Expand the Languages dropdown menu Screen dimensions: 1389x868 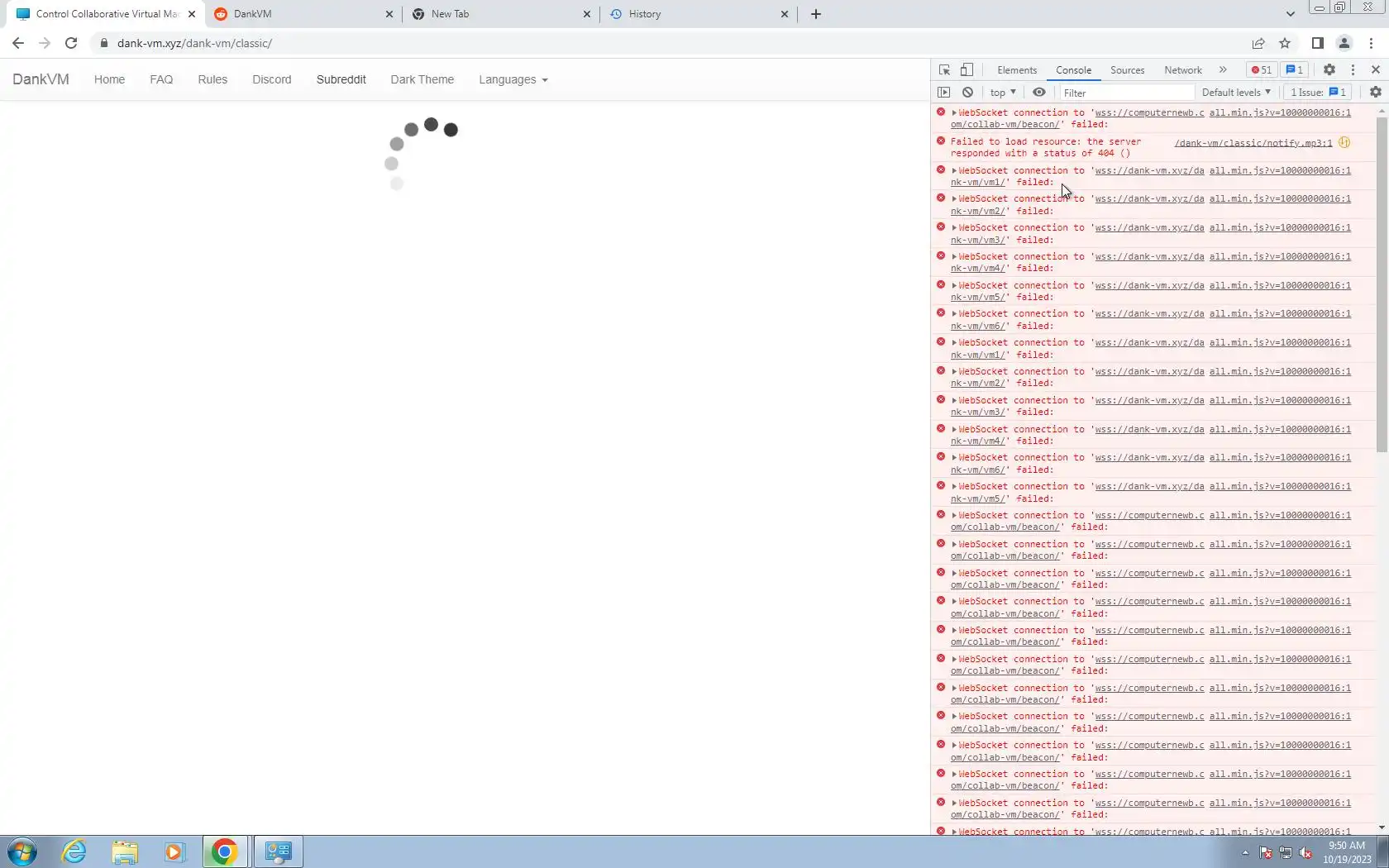[513, 79]
